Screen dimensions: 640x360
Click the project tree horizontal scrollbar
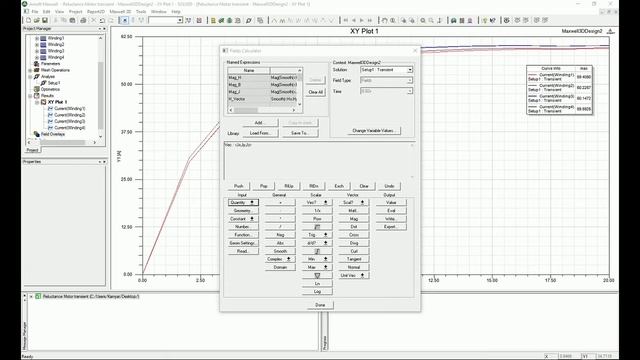tap(61, 142)
